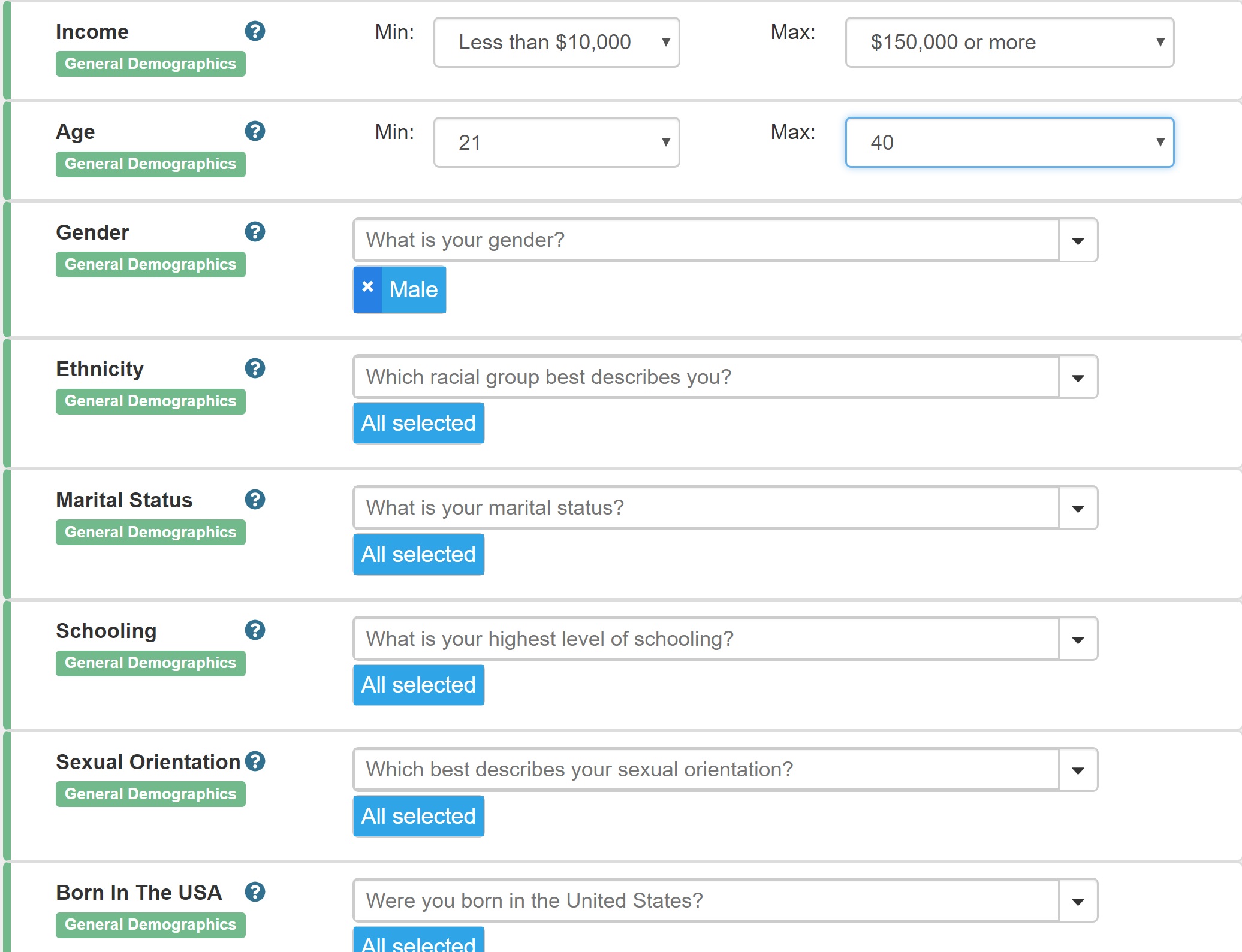The width and height of the screenshot is (1242, 952).
Task: Click Sexual Orientation 'All selected' button
Action: click(x=418, y=816)
